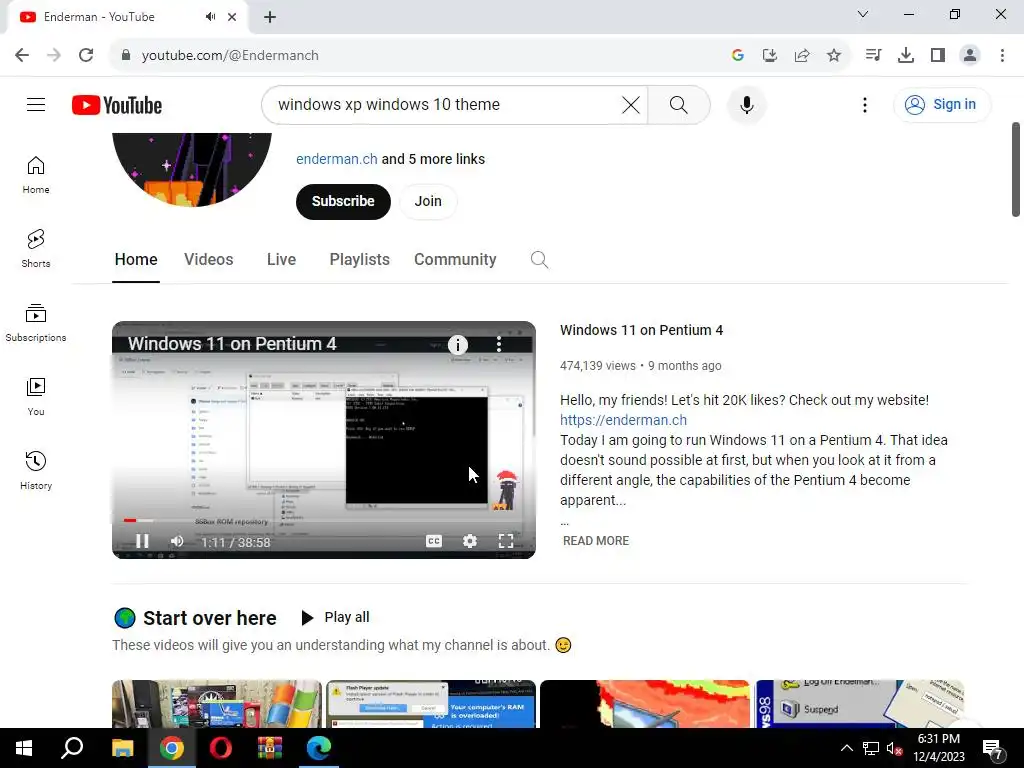The height and width of the screenshot is (768, 1024).
Task: Open the video player three-dot menu
Action: (x=499, y=344)
